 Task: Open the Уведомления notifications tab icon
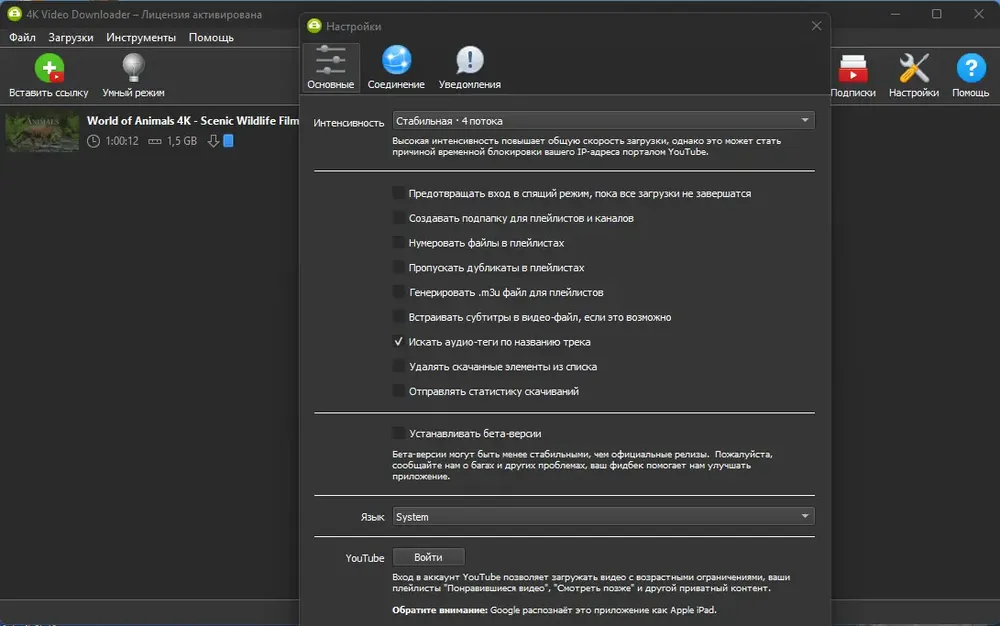point(469,60)
